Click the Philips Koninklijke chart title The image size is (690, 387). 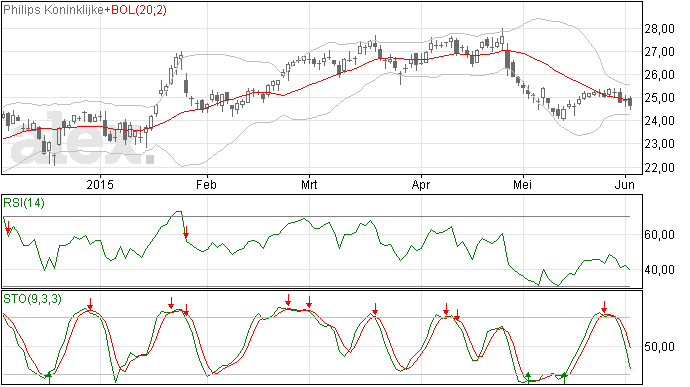coord(54,10)
